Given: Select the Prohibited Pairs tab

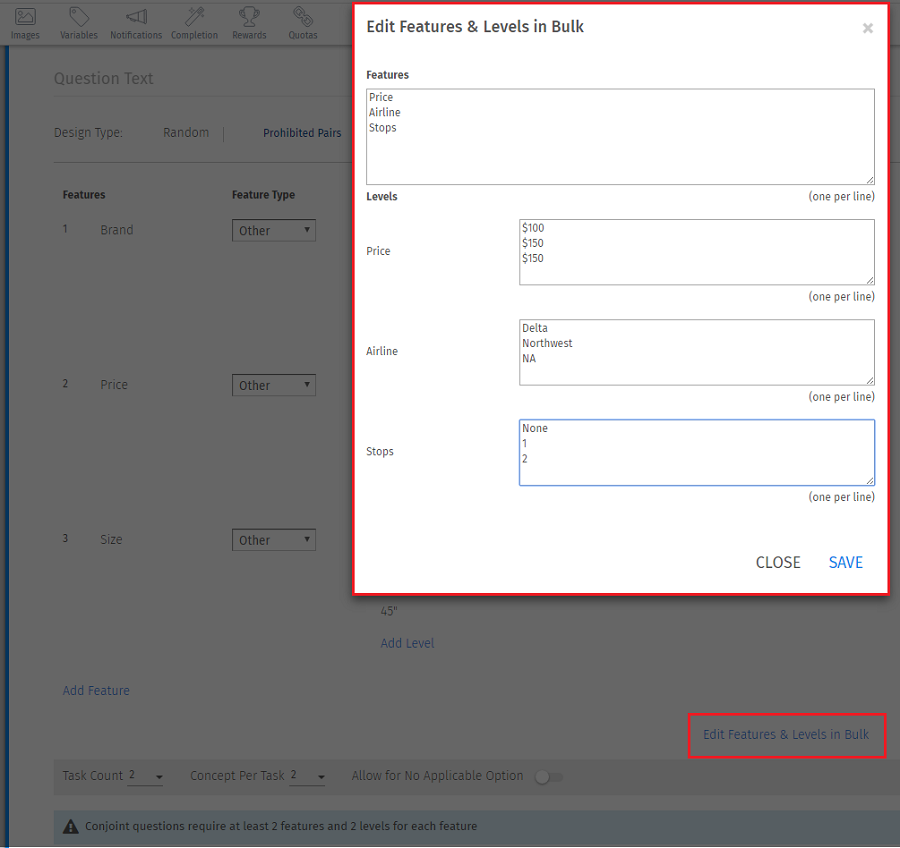Looking at the screenshot, I should [302, 133].
